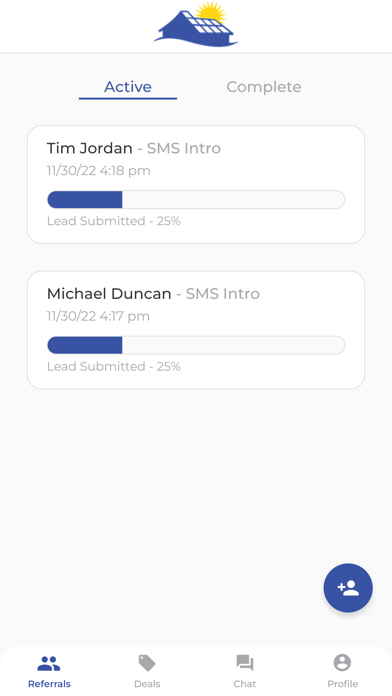The image size is (392, 696).
Task: Open Tim Jordan referral card
Action: [x=196, y=184]
